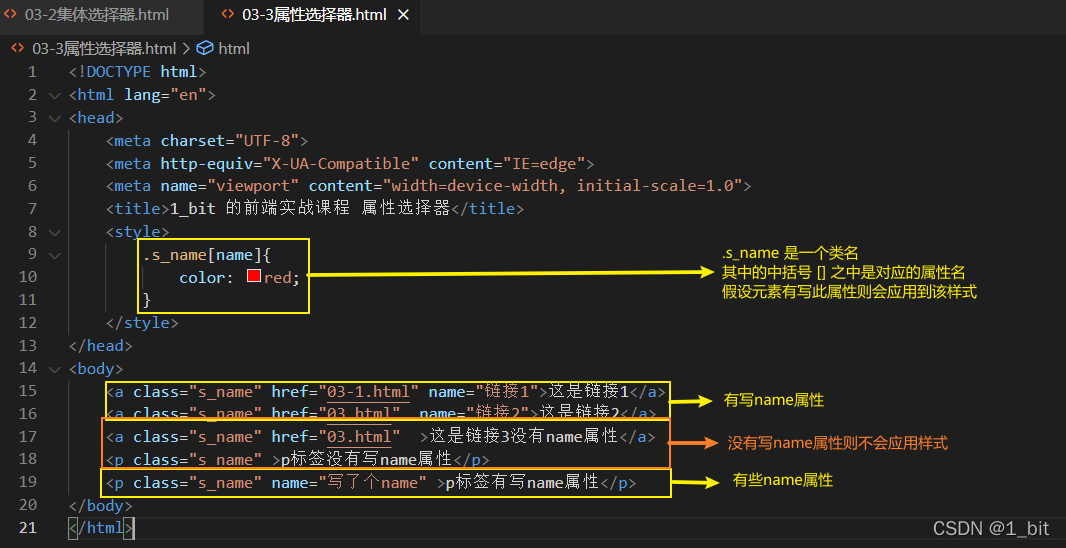Click the <!DOCTYPE html> declaration text
Image resolution: width=1066 pixels, height=548 pixels.
click(137, 72)
